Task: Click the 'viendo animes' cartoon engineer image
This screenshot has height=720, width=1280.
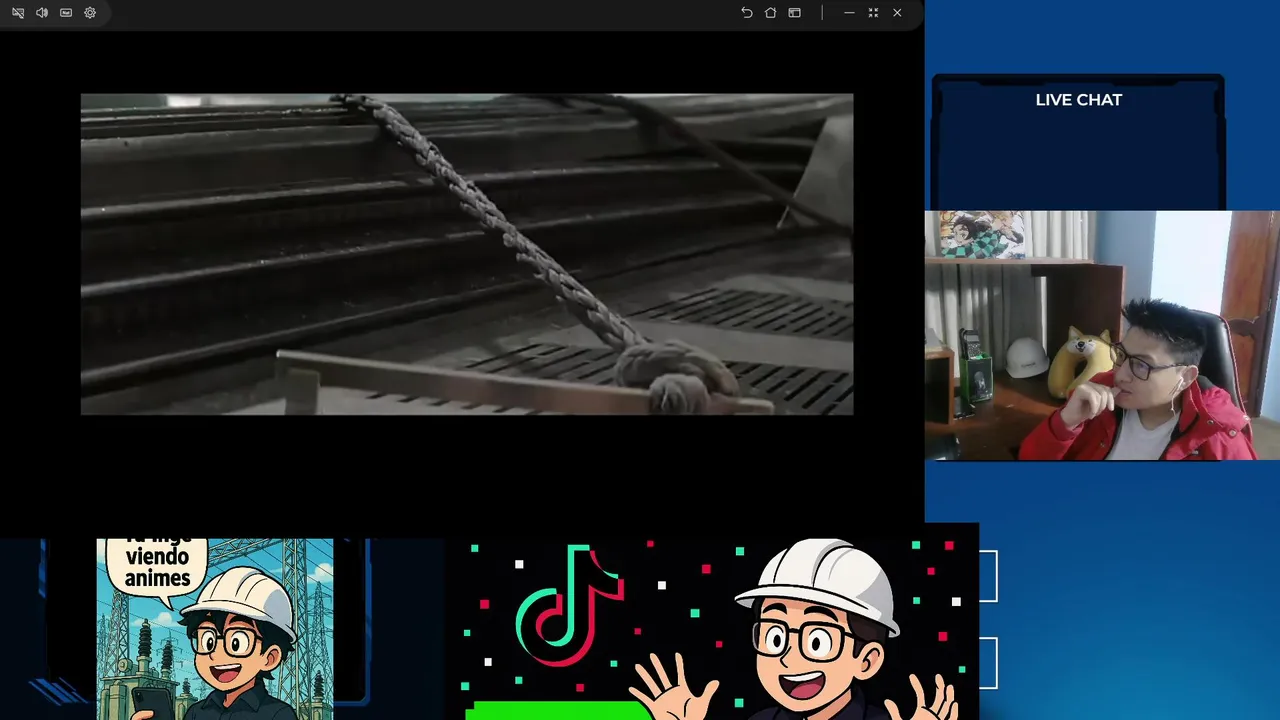Action: tap(215, 629)
